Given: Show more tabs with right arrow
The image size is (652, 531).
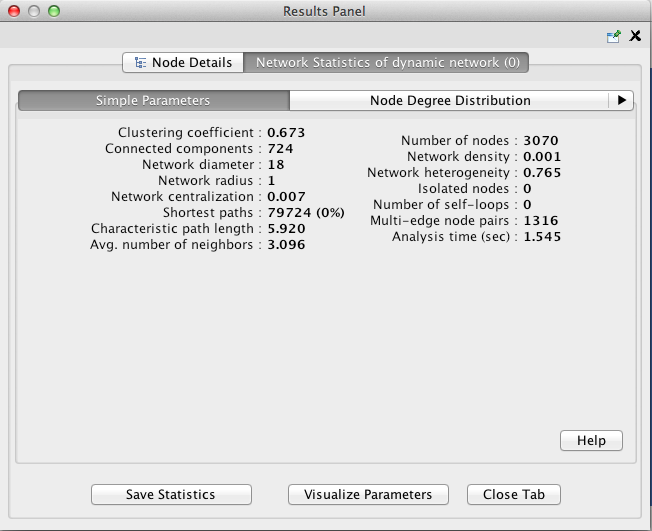Looking at the screenshot, I should pyautogui.click(x=621, y=100).
